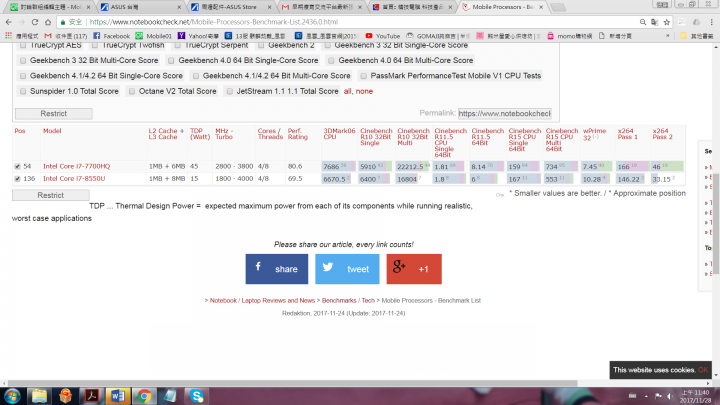Tick Octane V2 Total Score checkbox
Image resolution: width=720 pixels, height=405 pixels.
(x=132, y=91)
